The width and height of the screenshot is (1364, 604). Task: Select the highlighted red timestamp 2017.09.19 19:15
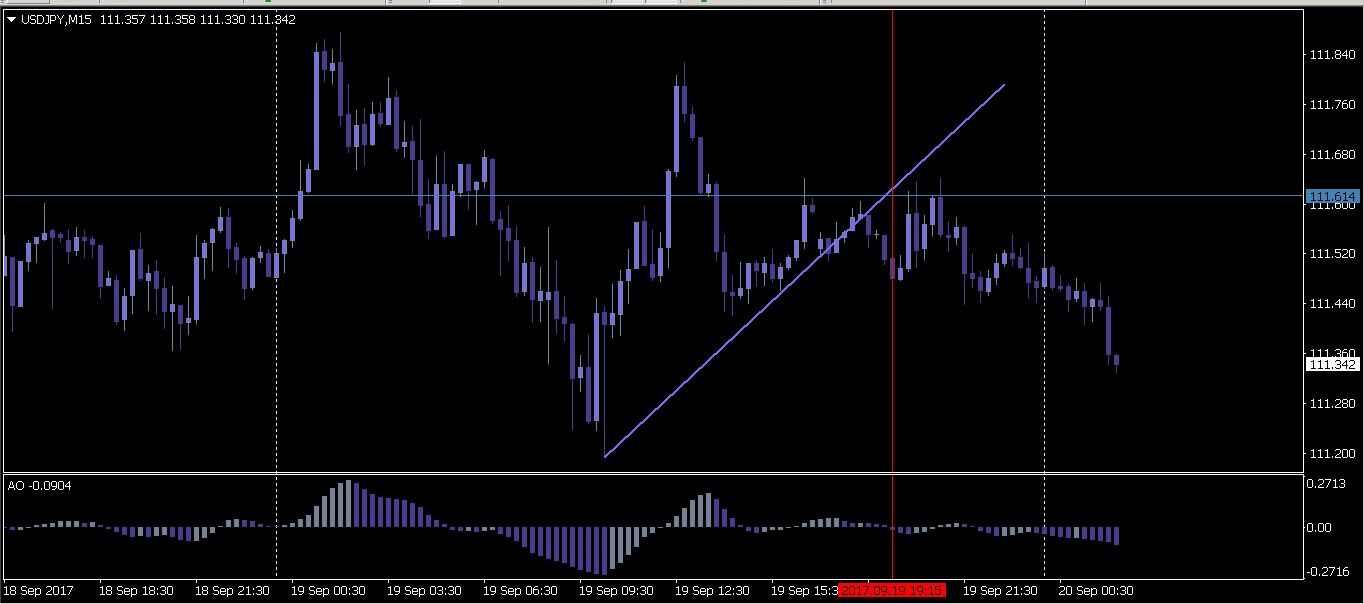pos(891,590)
